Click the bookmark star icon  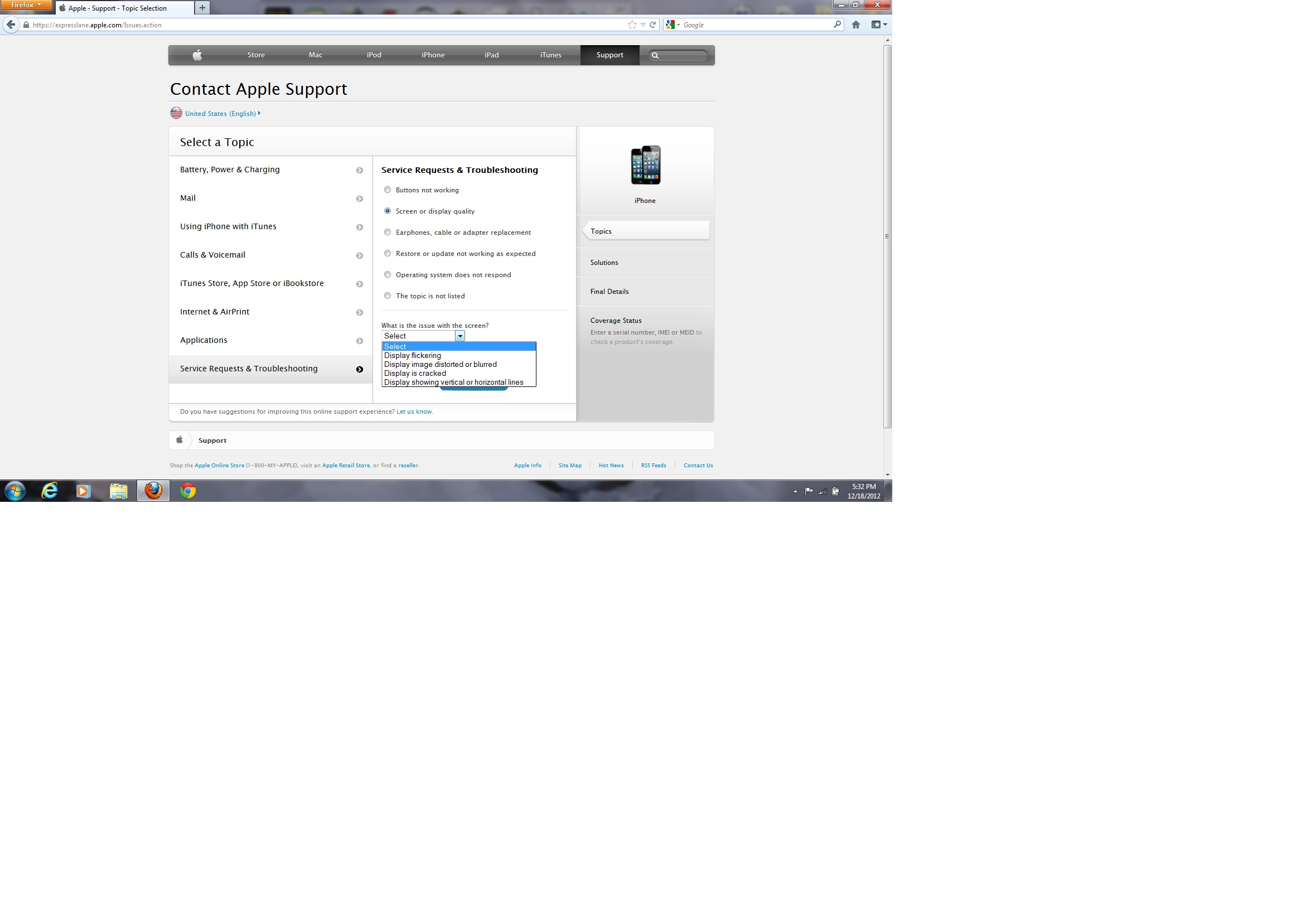[x=632, y=25]
